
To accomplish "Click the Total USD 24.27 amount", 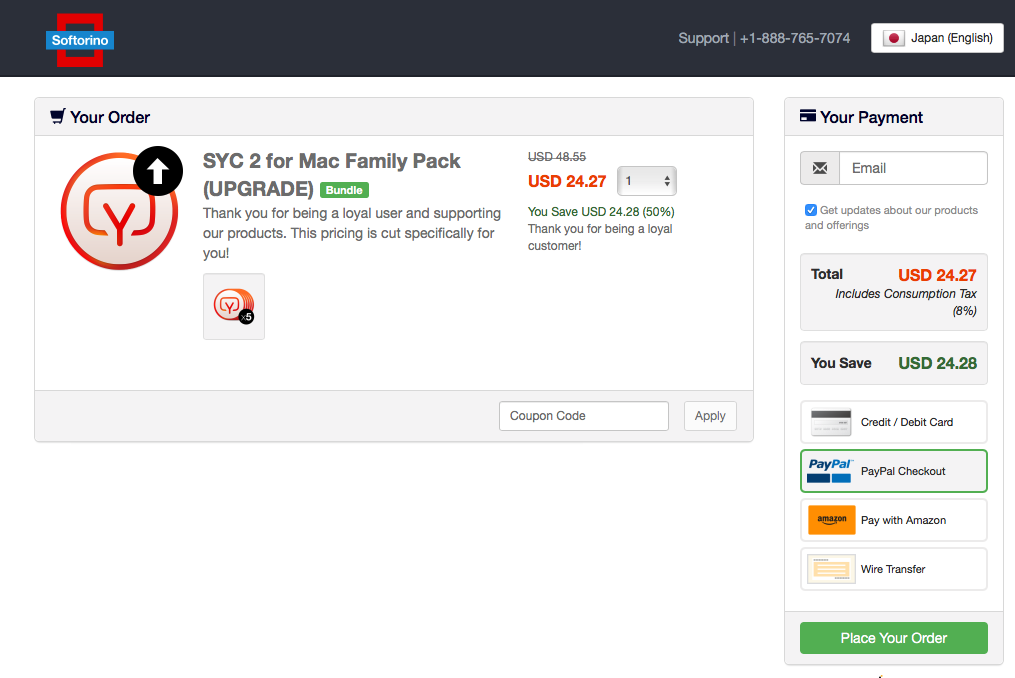I will [x=937, y=275].
